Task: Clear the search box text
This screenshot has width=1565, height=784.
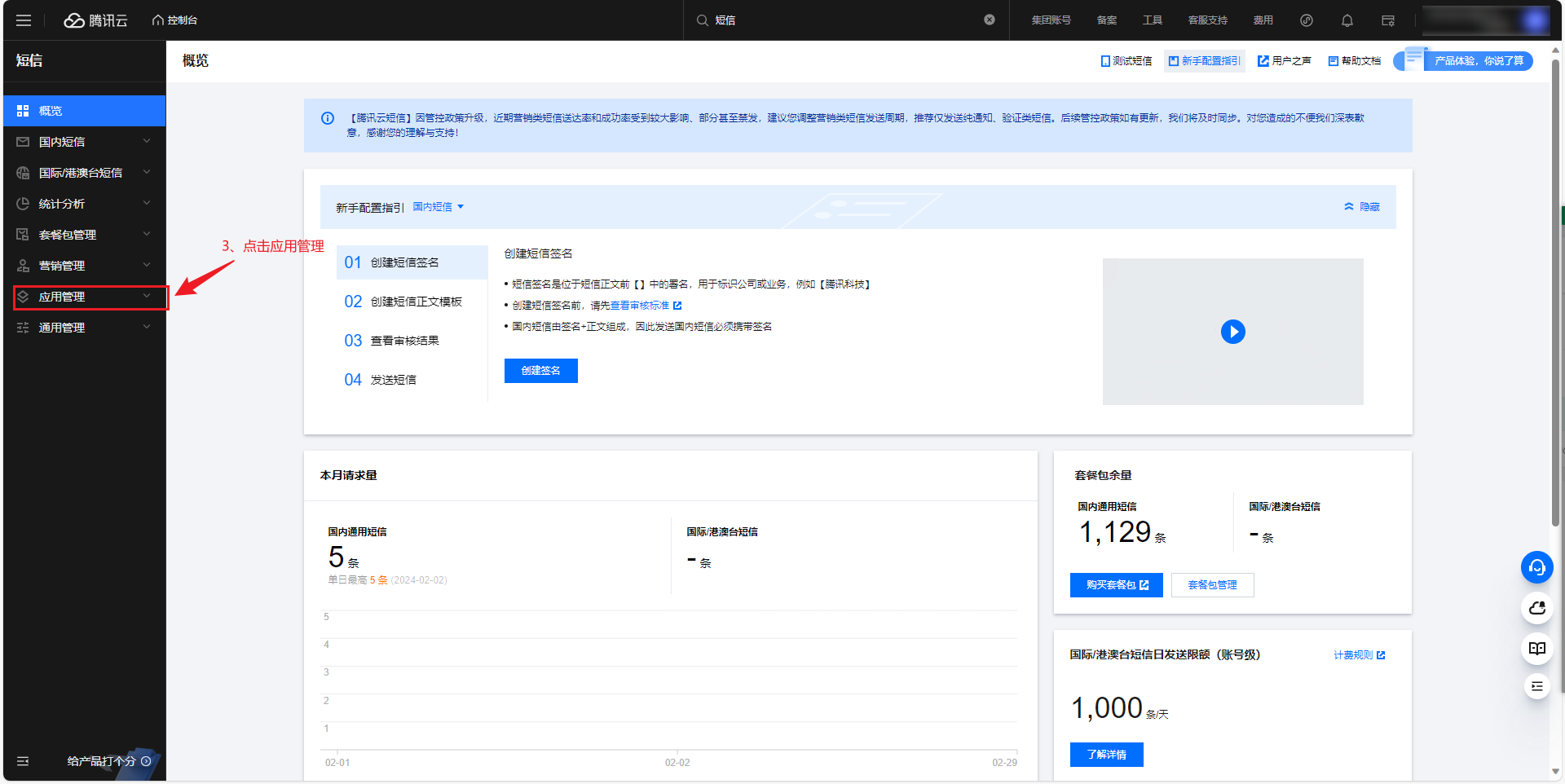Action: click(x=990, y=20)
